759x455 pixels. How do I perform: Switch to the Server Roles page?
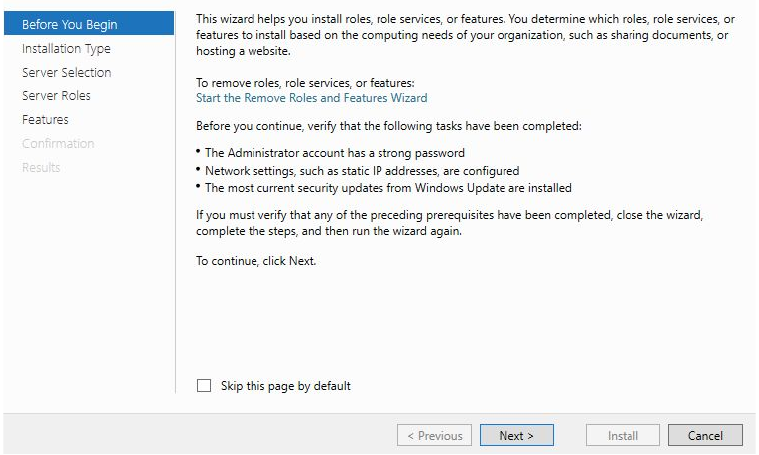56,96
